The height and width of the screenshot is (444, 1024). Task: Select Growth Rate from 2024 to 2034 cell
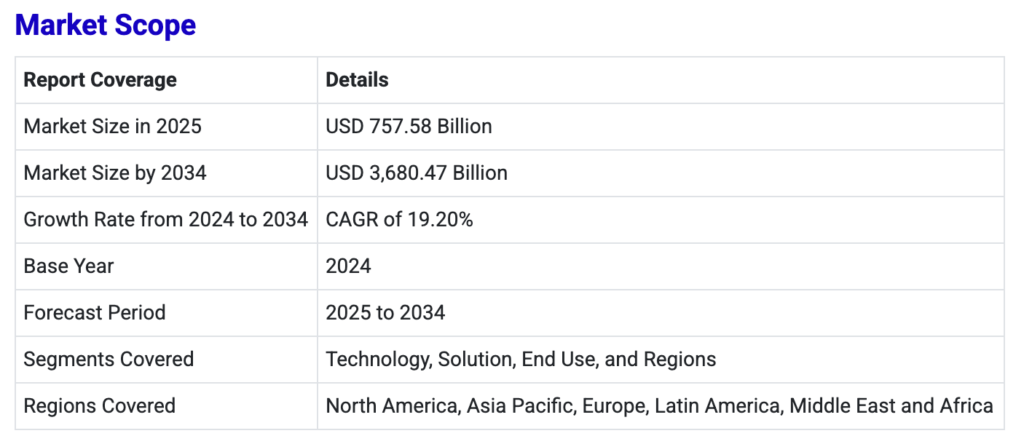tap(166, 219)
